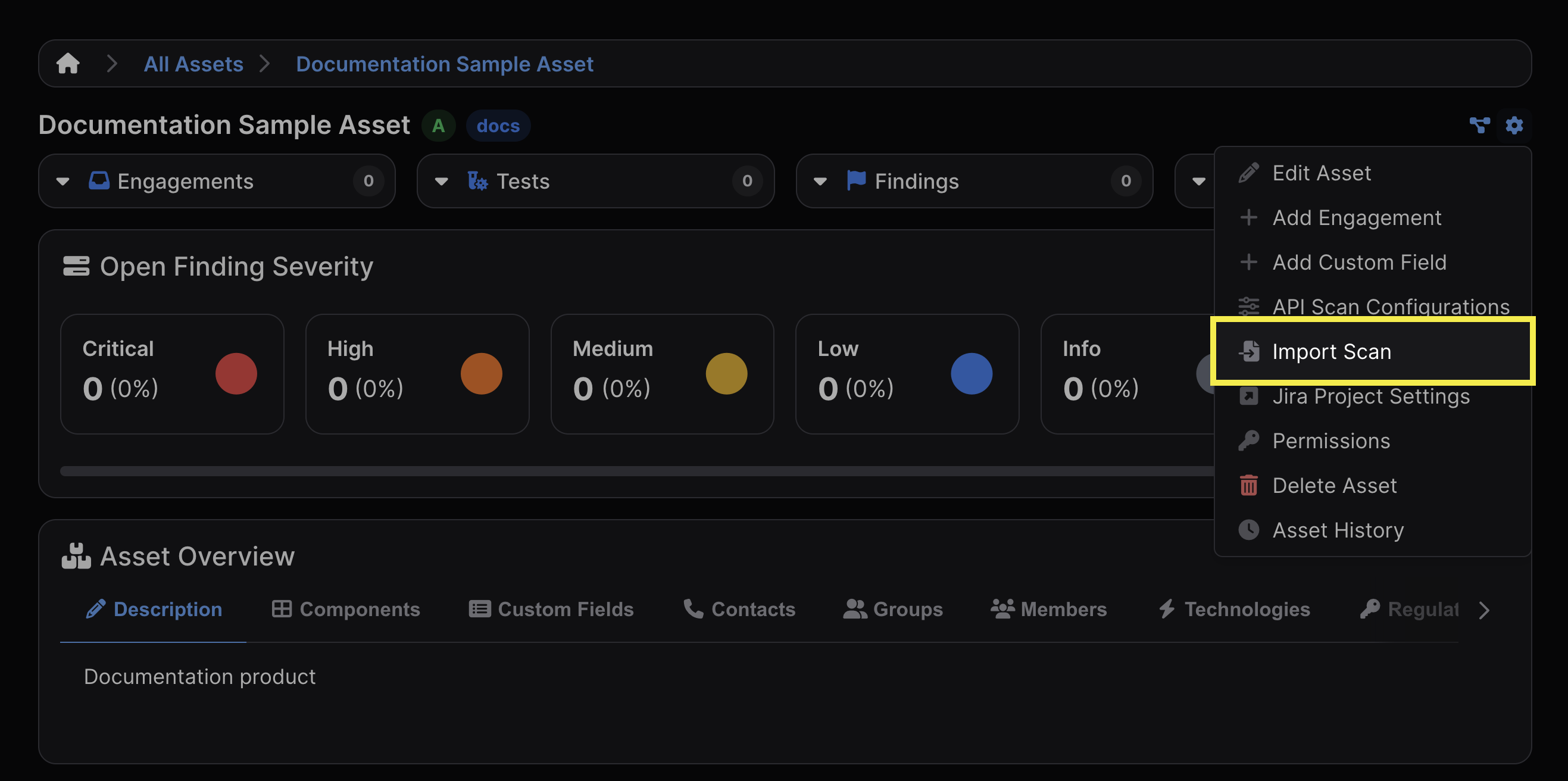
Task: Click the home breadcrumb icon
Action: click(67, 63)
